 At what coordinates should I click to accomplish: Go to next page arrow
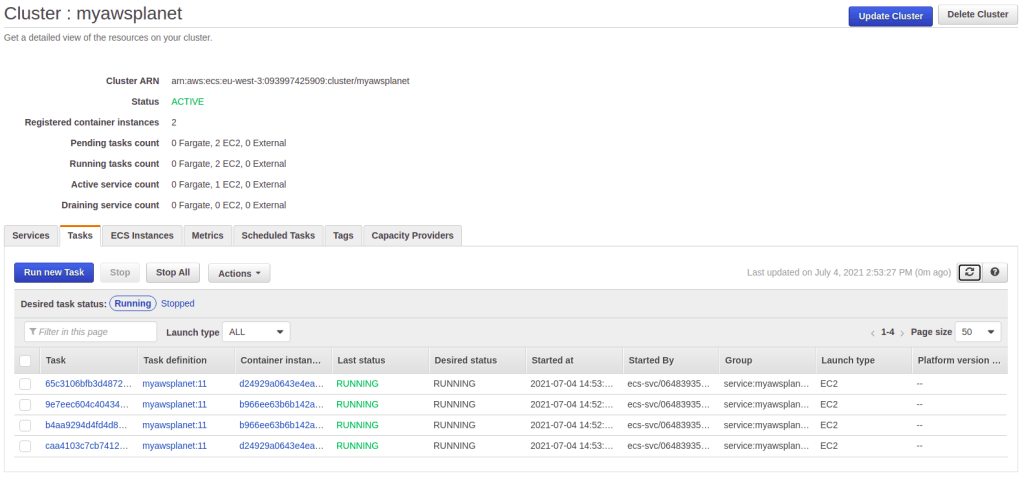902,332
